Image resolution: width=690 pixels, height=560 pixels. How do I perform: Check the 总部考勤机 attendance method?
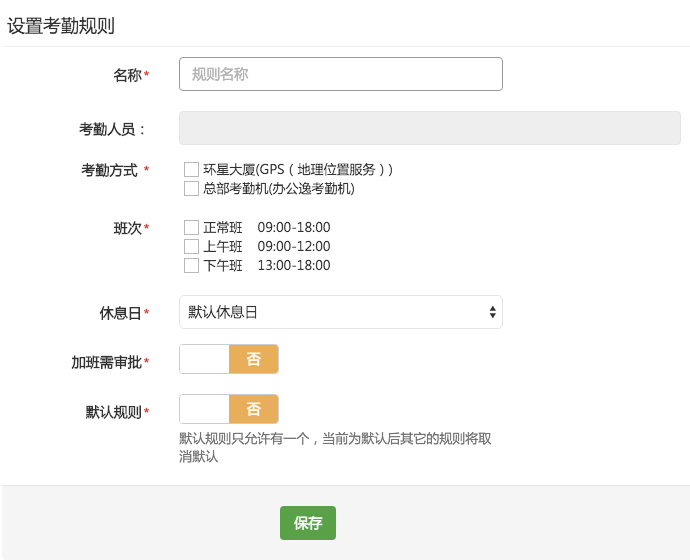click(191, 188)
